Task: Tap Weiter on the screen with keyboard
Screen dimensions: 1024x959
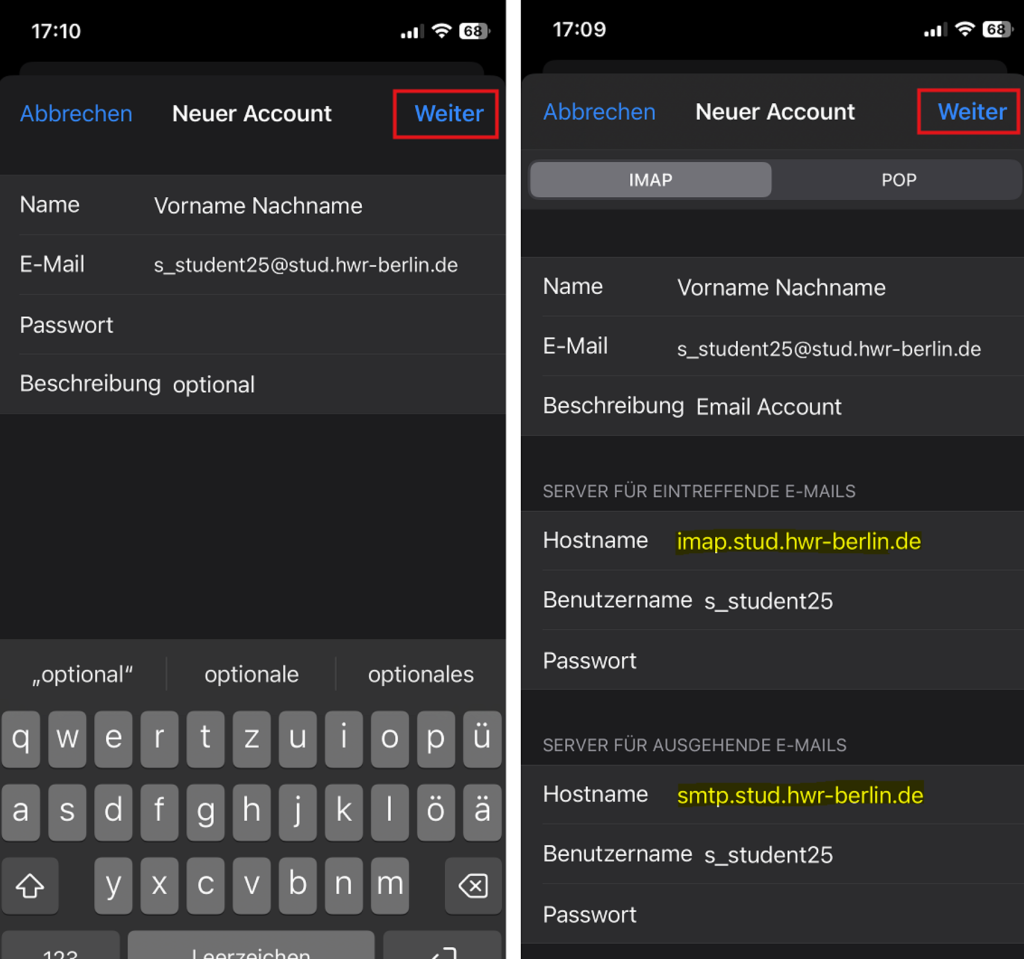Action: point(449,114)
